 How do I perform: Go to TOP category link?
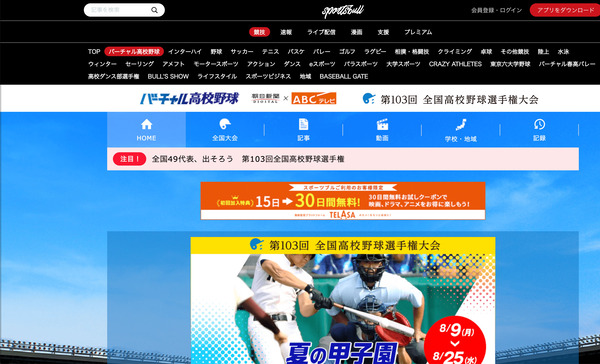point(94,52)
